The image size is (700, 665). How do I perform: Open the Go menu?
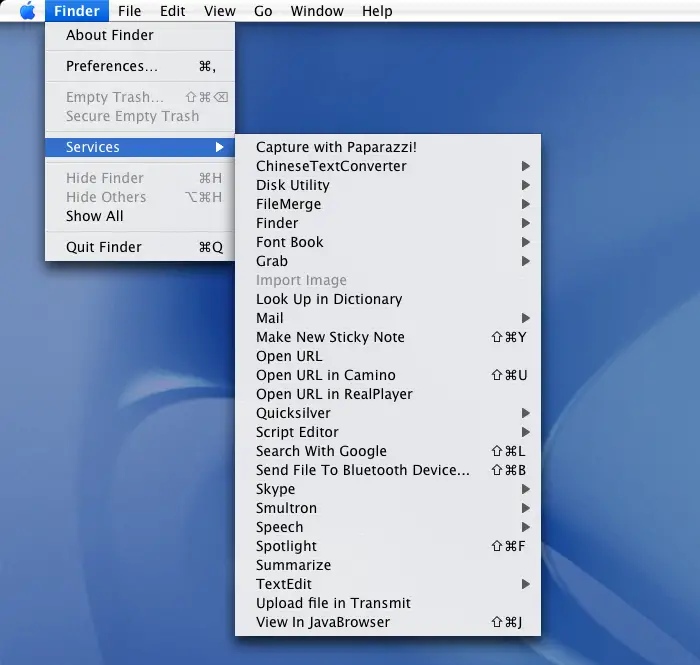(263, 11)
